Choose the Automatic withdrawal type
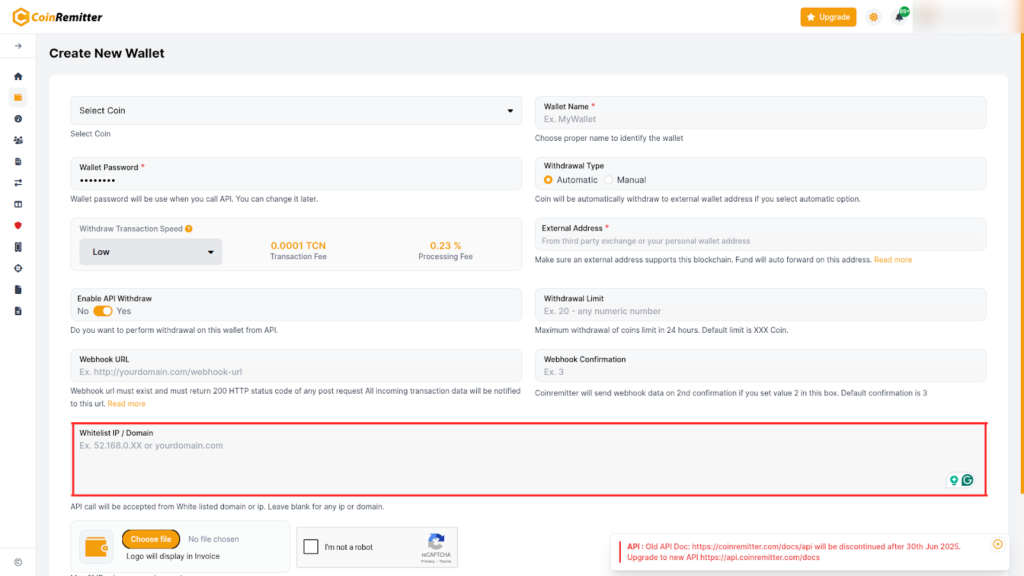Image resolution: width=1024 pixels, height=576 pixels. 548,180
